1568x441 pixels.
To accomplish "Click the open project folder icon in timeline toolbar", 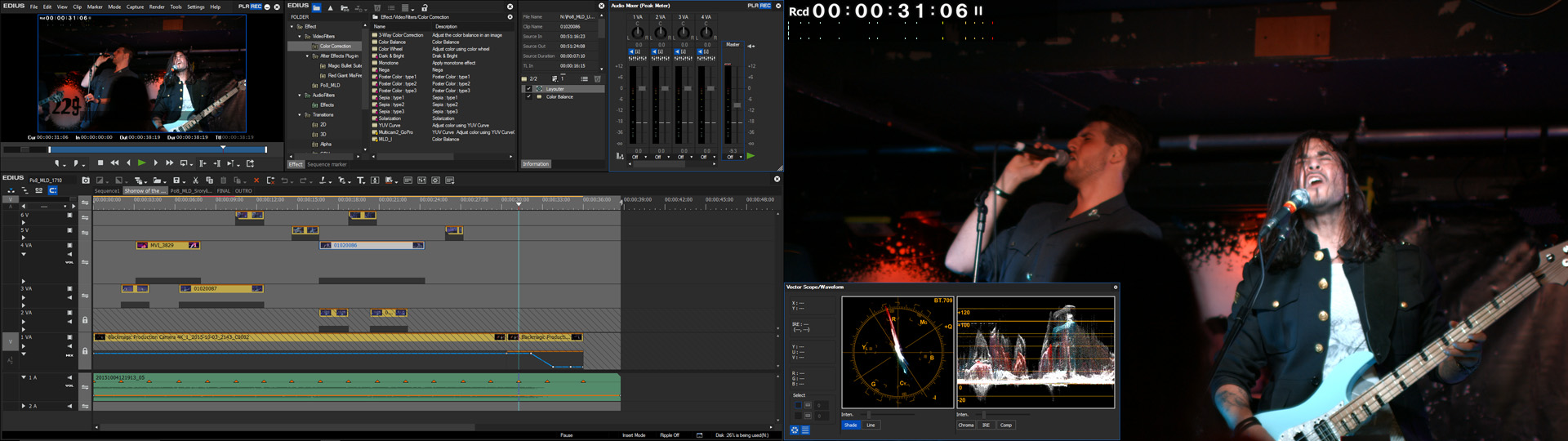I will 157,180.
